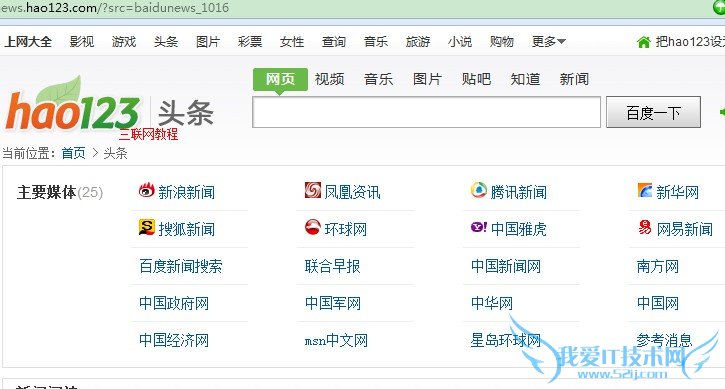Open the 搜狐新闻 link
This screenshot has height=389, width=725.
(186, 229)
